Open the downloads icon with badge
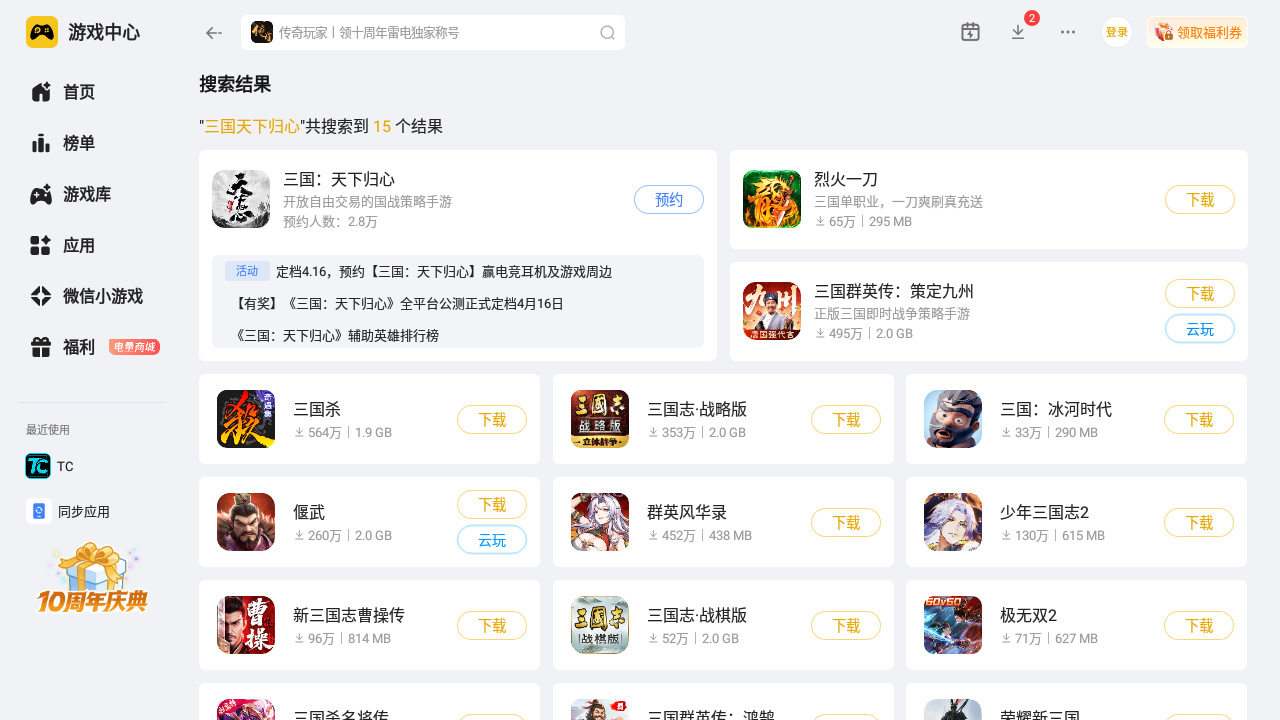The image size is (1280, 720). pyautogui.click(x=1018, y=32)
